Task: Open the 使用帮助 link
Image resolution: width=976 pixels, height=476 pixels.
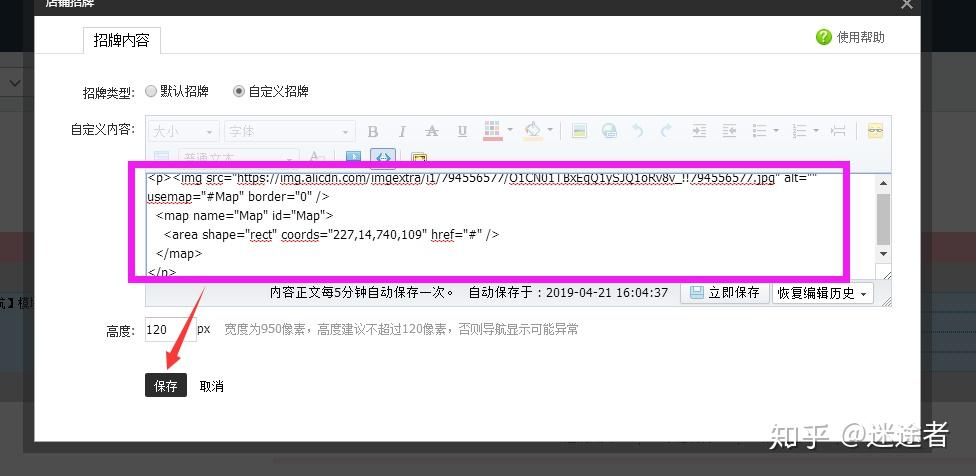Action: [x=860, y=37]
